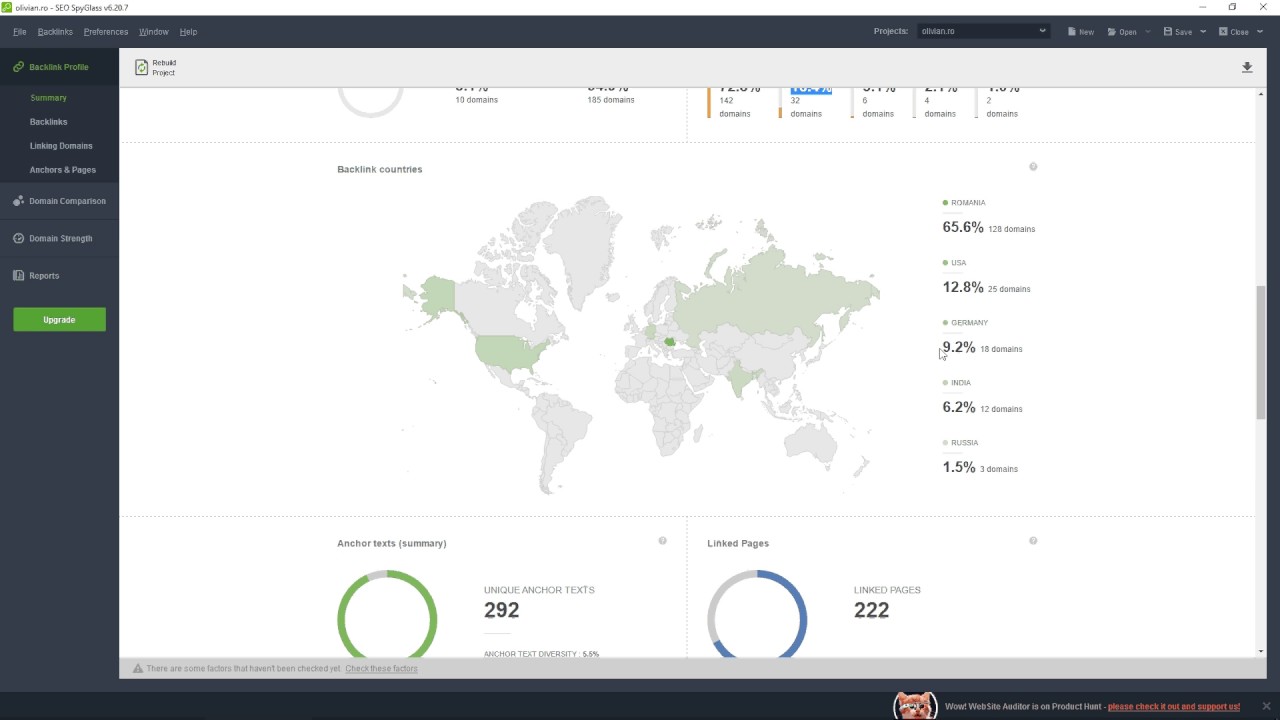This screenshot has height=720, width=1280.
Task: Click the 292 unique anchor texts value
Action: pyautogui.click(x=502, y=610)
